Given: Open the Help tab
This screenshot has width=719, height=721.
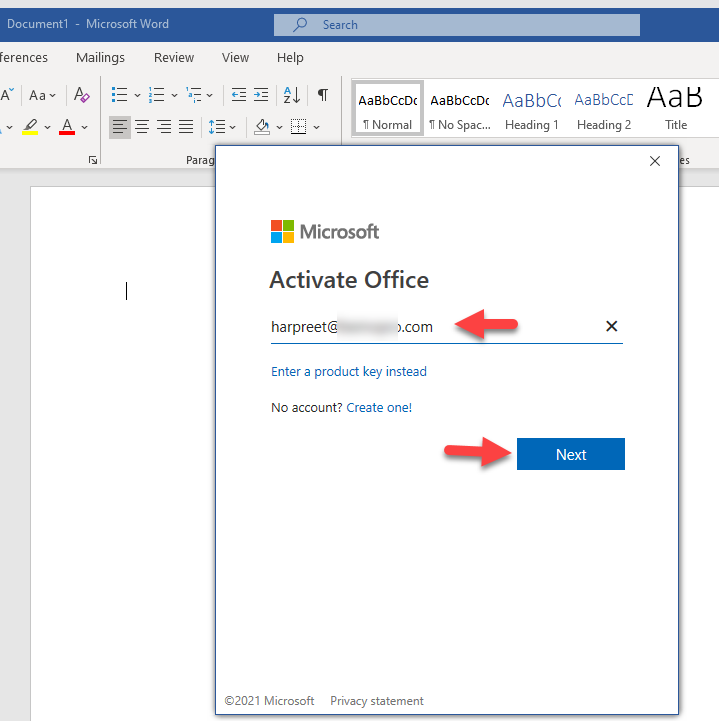Looking at the screenshot, I should pos(290,57).
